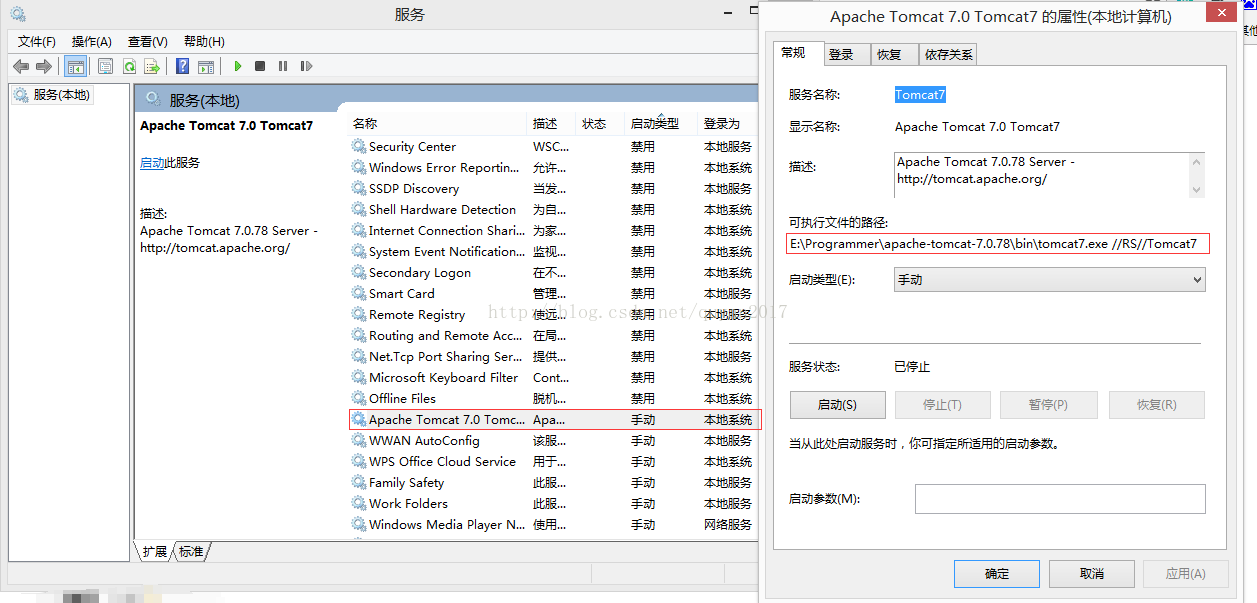Click the 取消 button
Viewport: 1257px width, 603px height.
click(1092, 574)
